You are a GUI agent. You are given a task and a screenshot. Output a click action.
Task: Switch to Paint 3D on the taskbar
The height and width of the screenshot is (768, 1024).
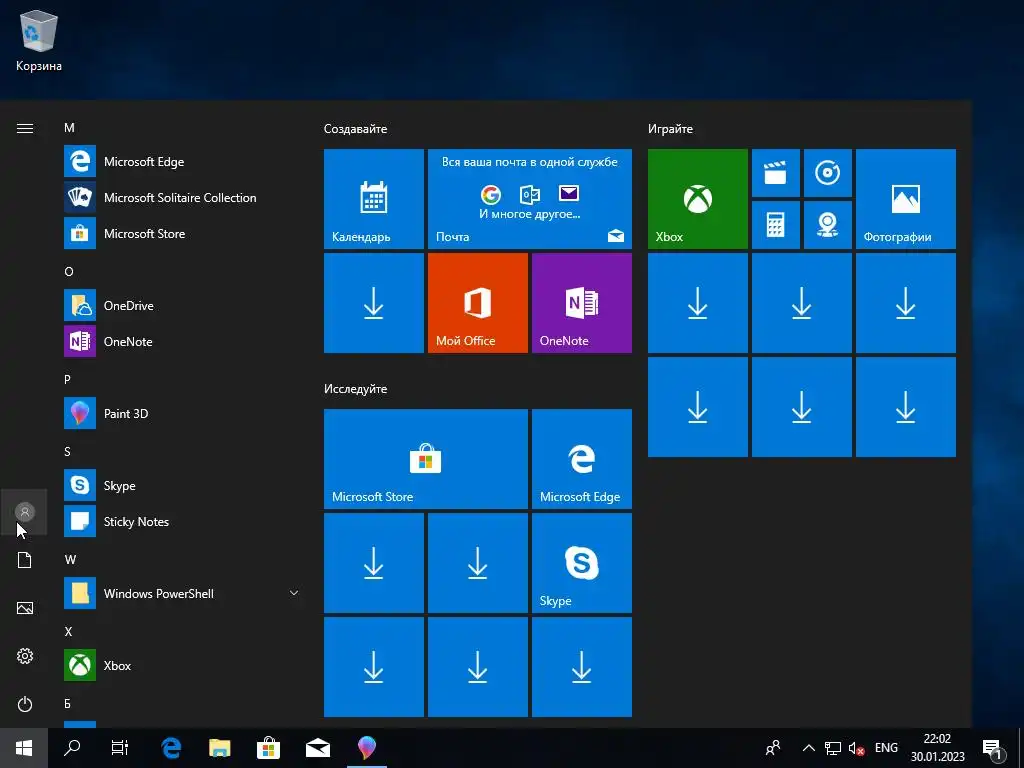pos(366,748)
